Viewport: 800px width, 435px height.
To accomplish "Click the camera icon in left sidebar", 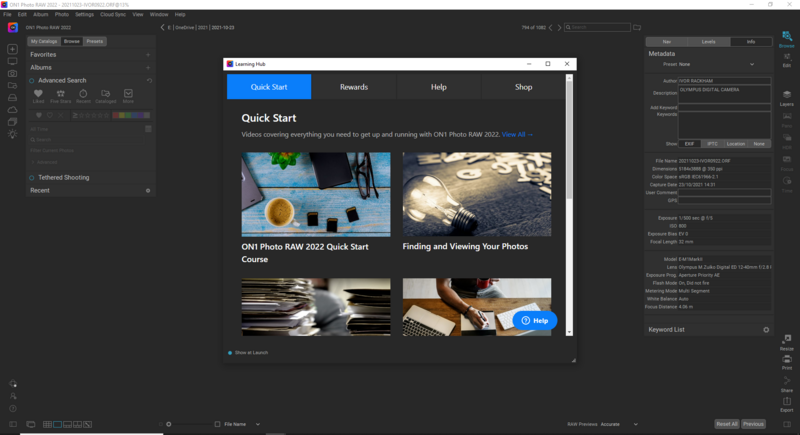I will point(13,73).
